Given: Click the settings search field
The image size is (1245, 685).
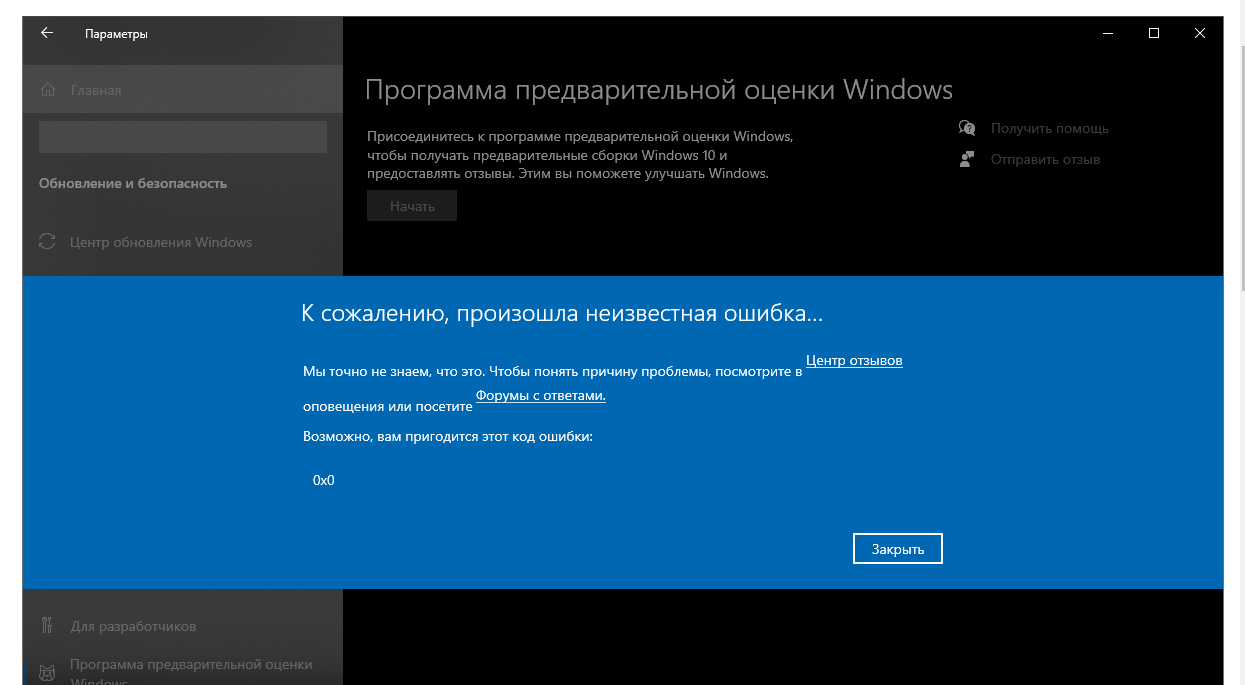Looking at the screenshot, I should point(183,137).
